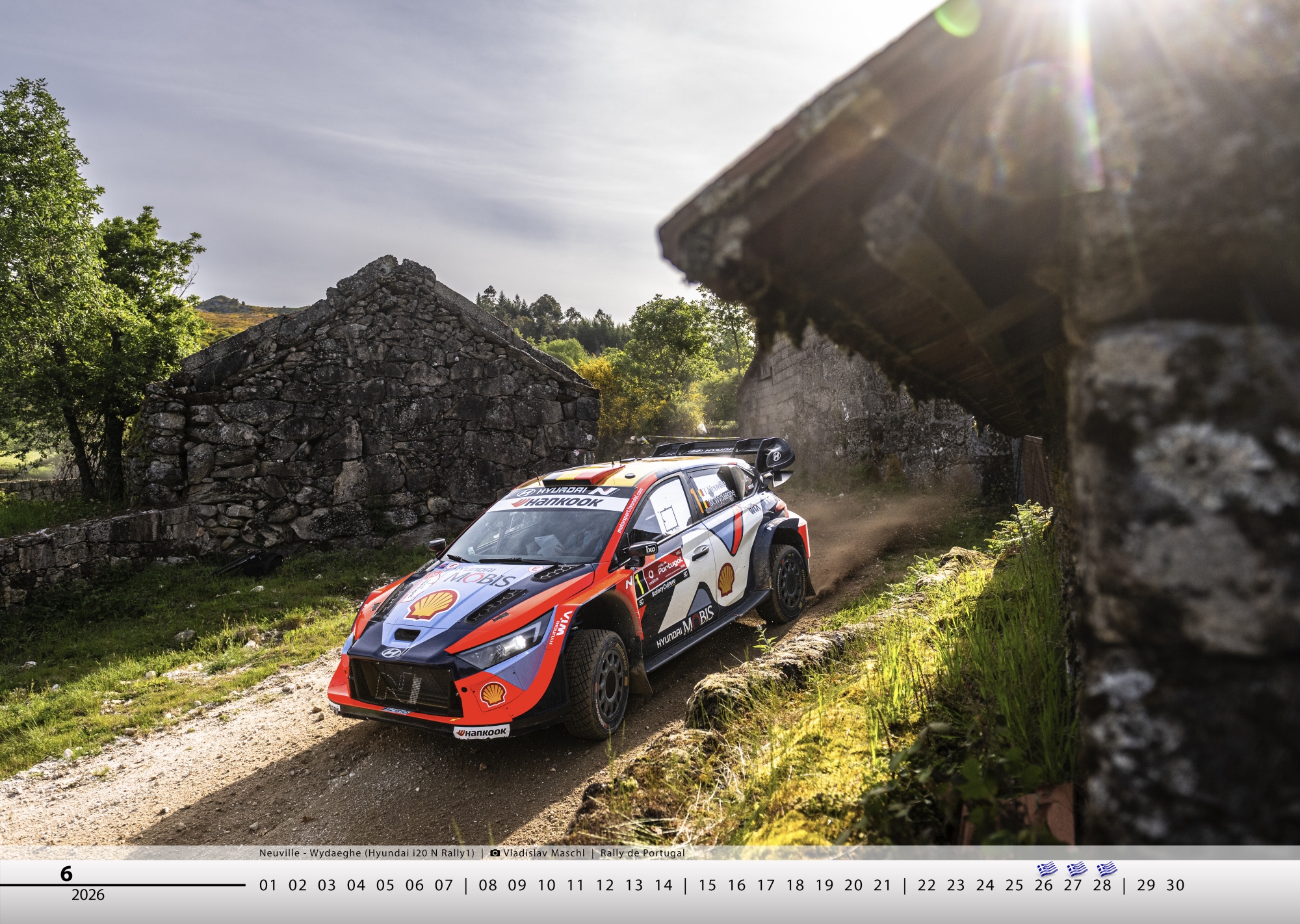Image resolution: width=1300 pixels, height=924 pixels.
Task: Click the Shell logo on the car hood
Action: pos(432,605)
